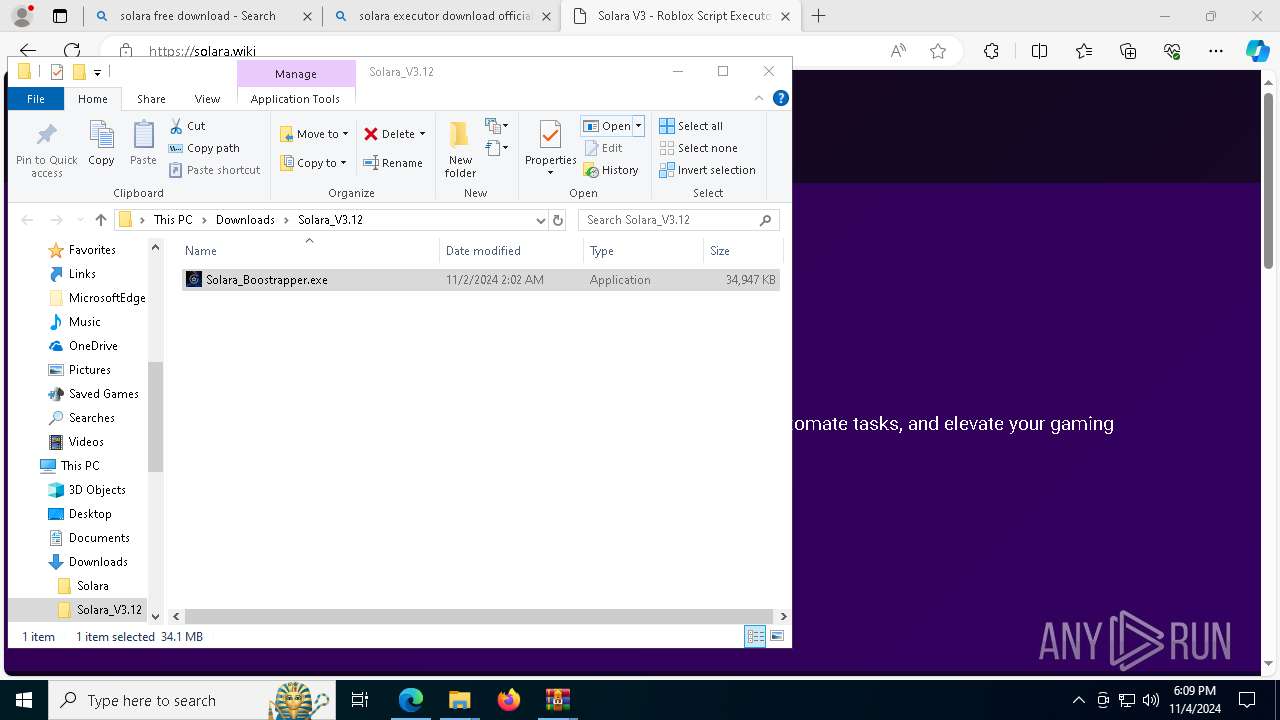The width and height of the screenshot is (1280, 720).
Task: Sort by Size column header
Action: [744, 251]
